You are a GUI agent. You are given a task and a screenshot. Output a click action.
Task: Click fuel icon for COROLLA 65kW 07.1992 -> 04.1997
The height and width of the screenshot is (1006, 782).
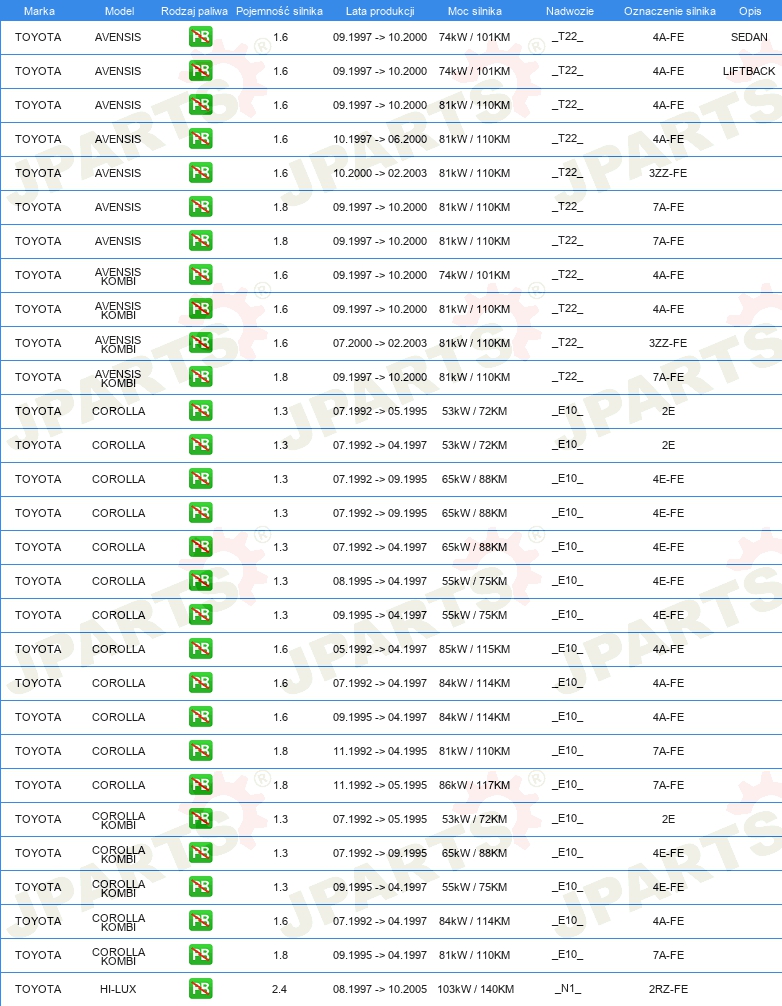(201, 547)
